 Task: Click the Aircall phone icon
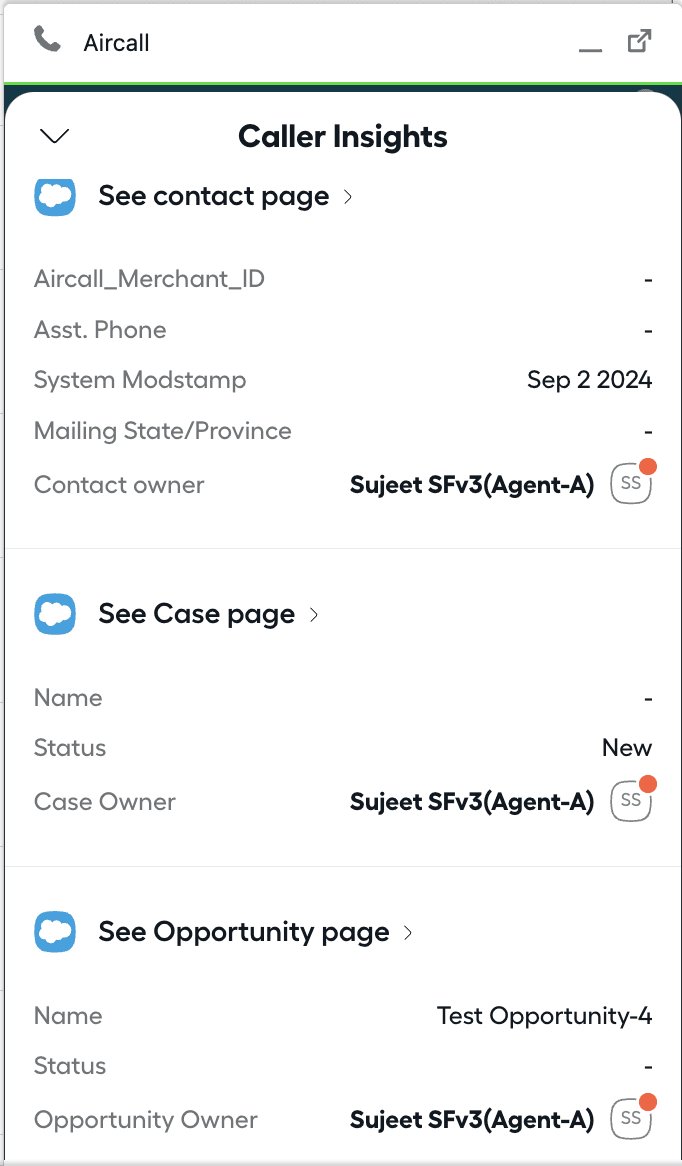(47, 40)
